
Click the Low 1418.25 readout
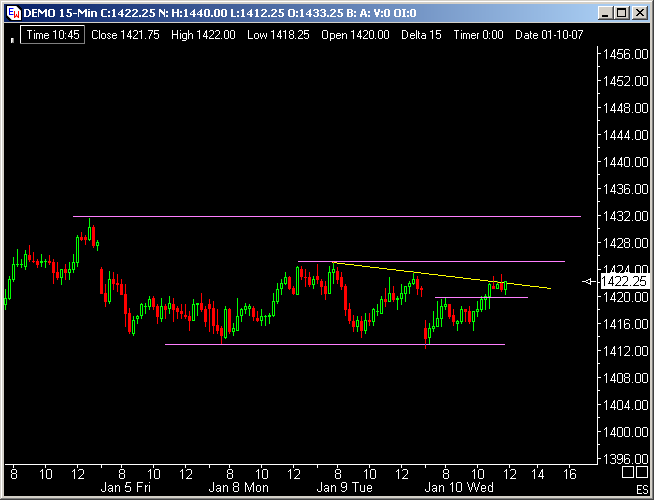click(x=278, y=35)
